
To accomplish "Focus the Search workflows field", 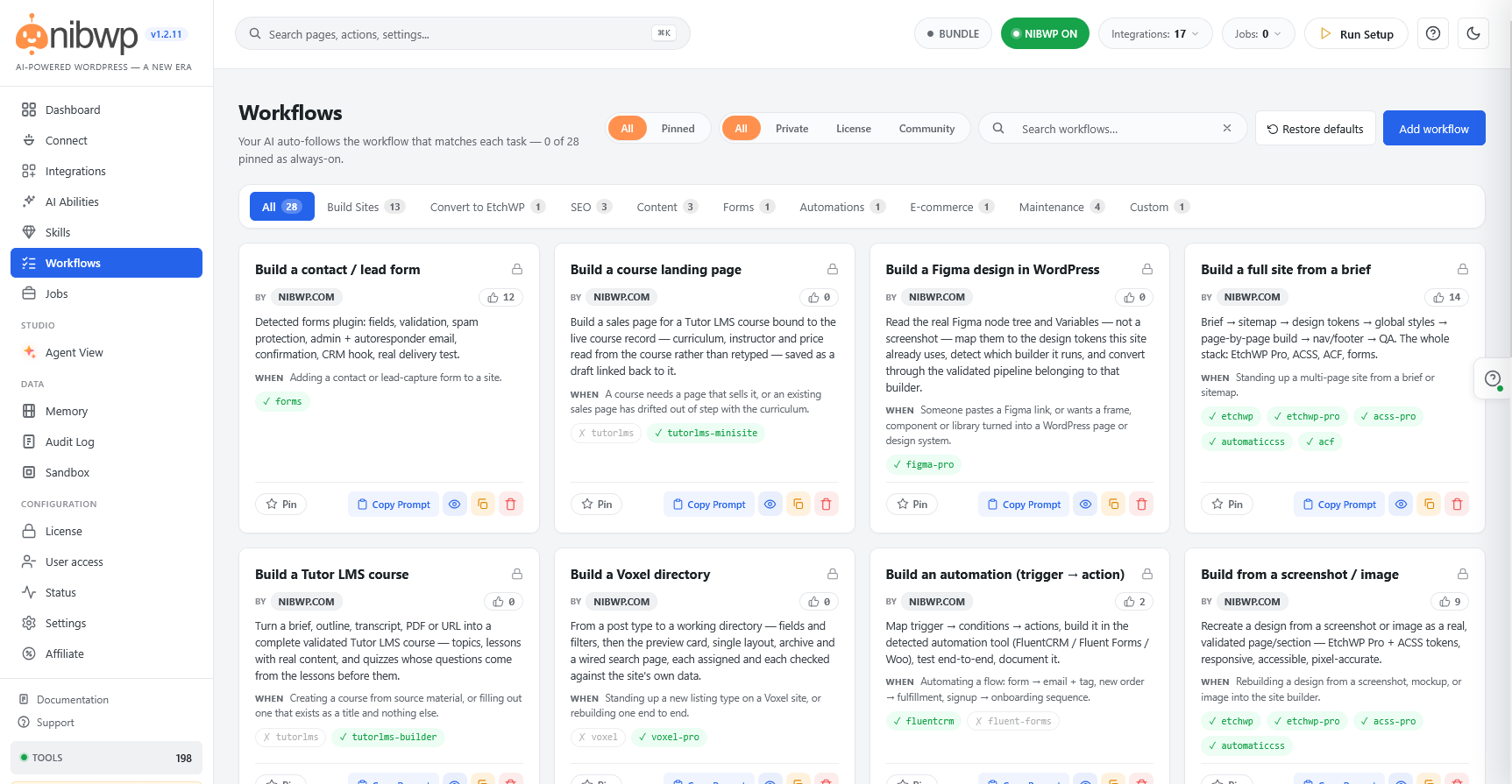I will [x=1111, y=128].
